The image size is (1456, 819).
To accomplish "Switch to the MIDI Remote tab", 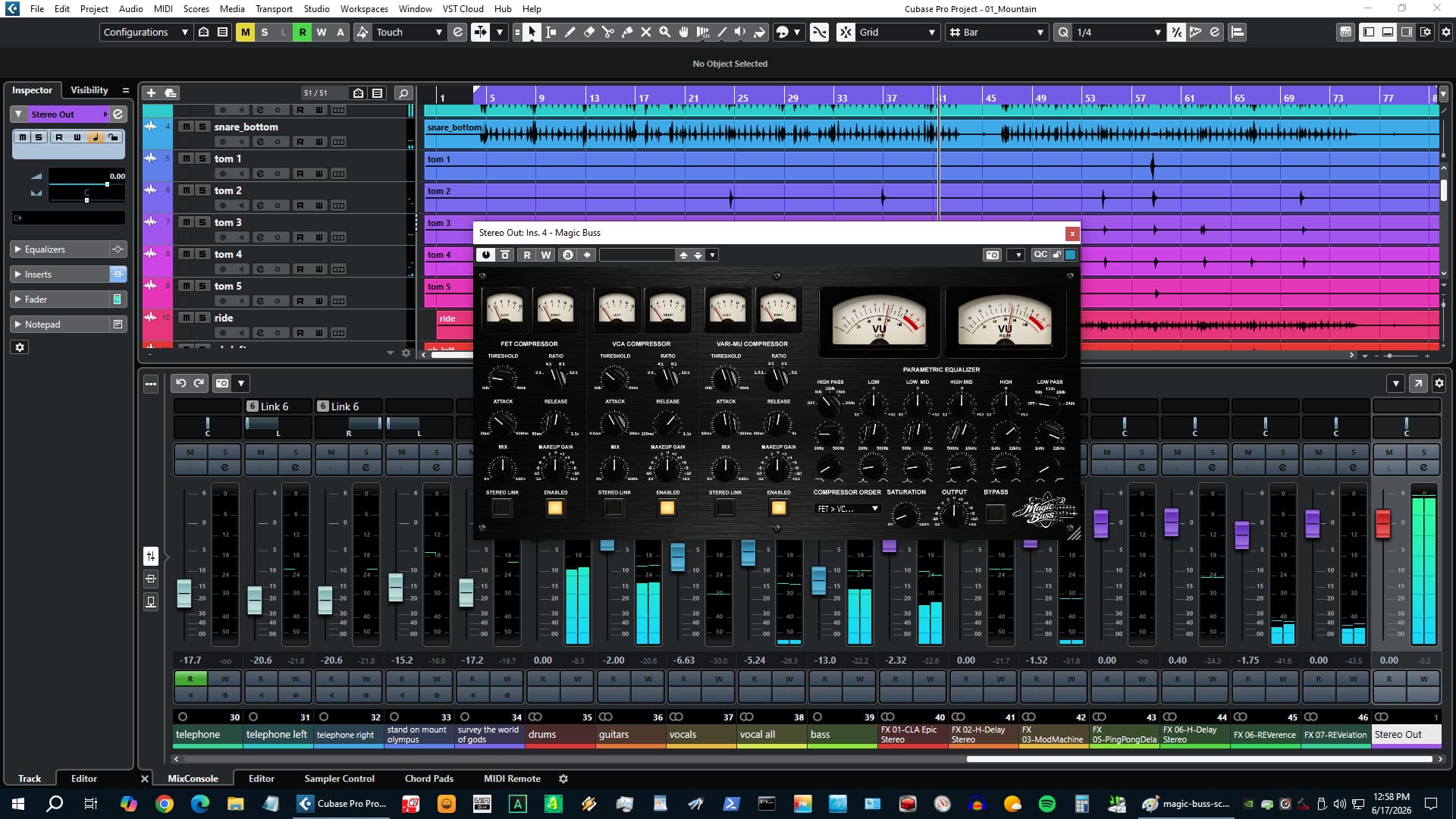I will (x=512, y=778).
